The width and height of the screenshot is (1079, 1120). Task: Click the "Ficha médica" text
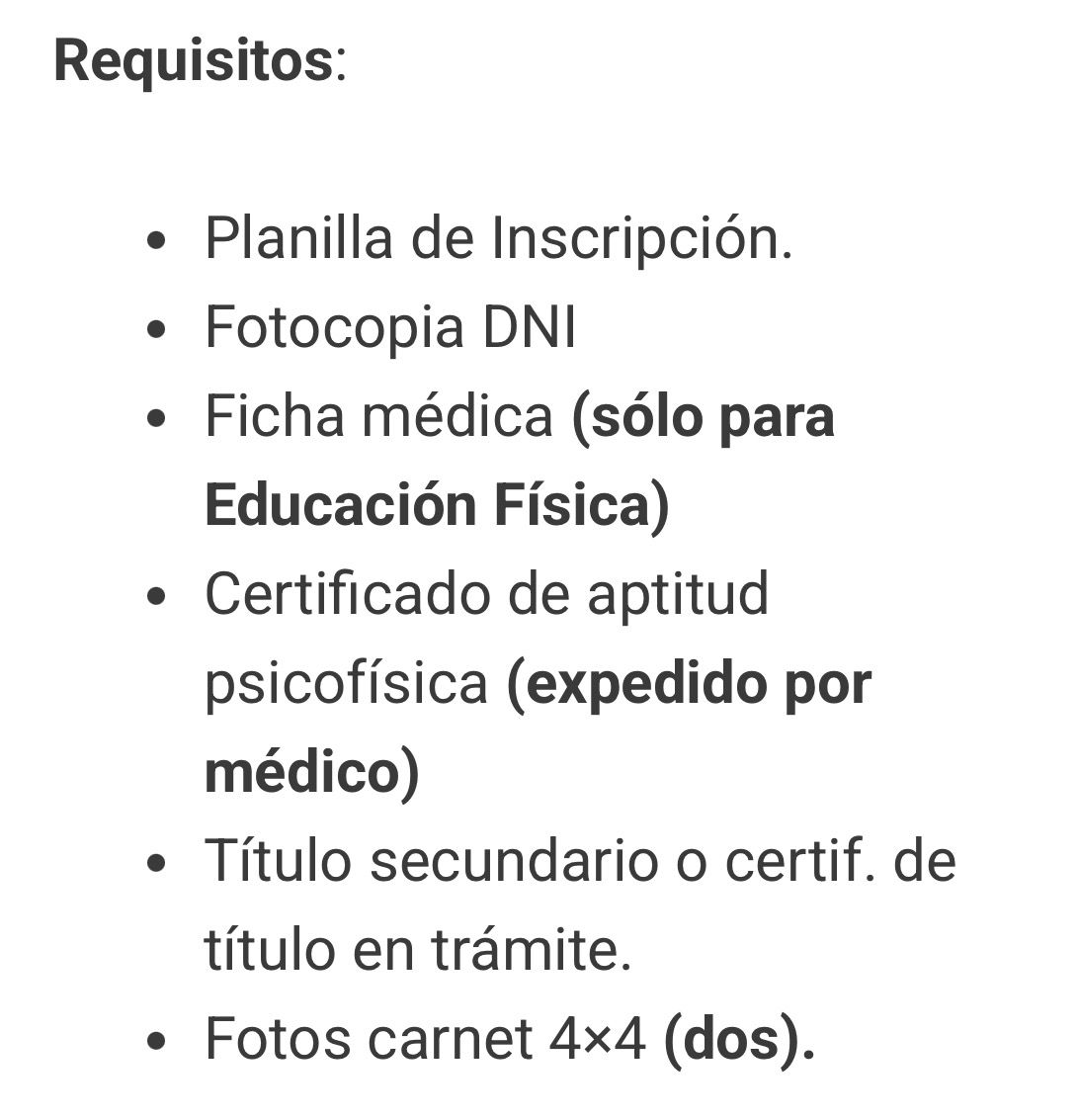pos(378,416)
